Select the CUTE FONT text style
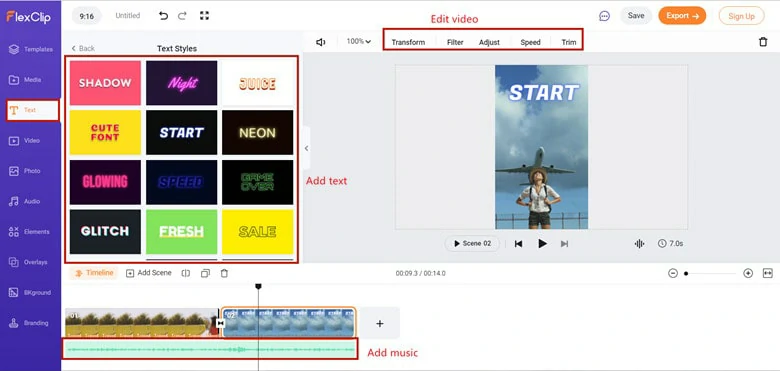 105,132
